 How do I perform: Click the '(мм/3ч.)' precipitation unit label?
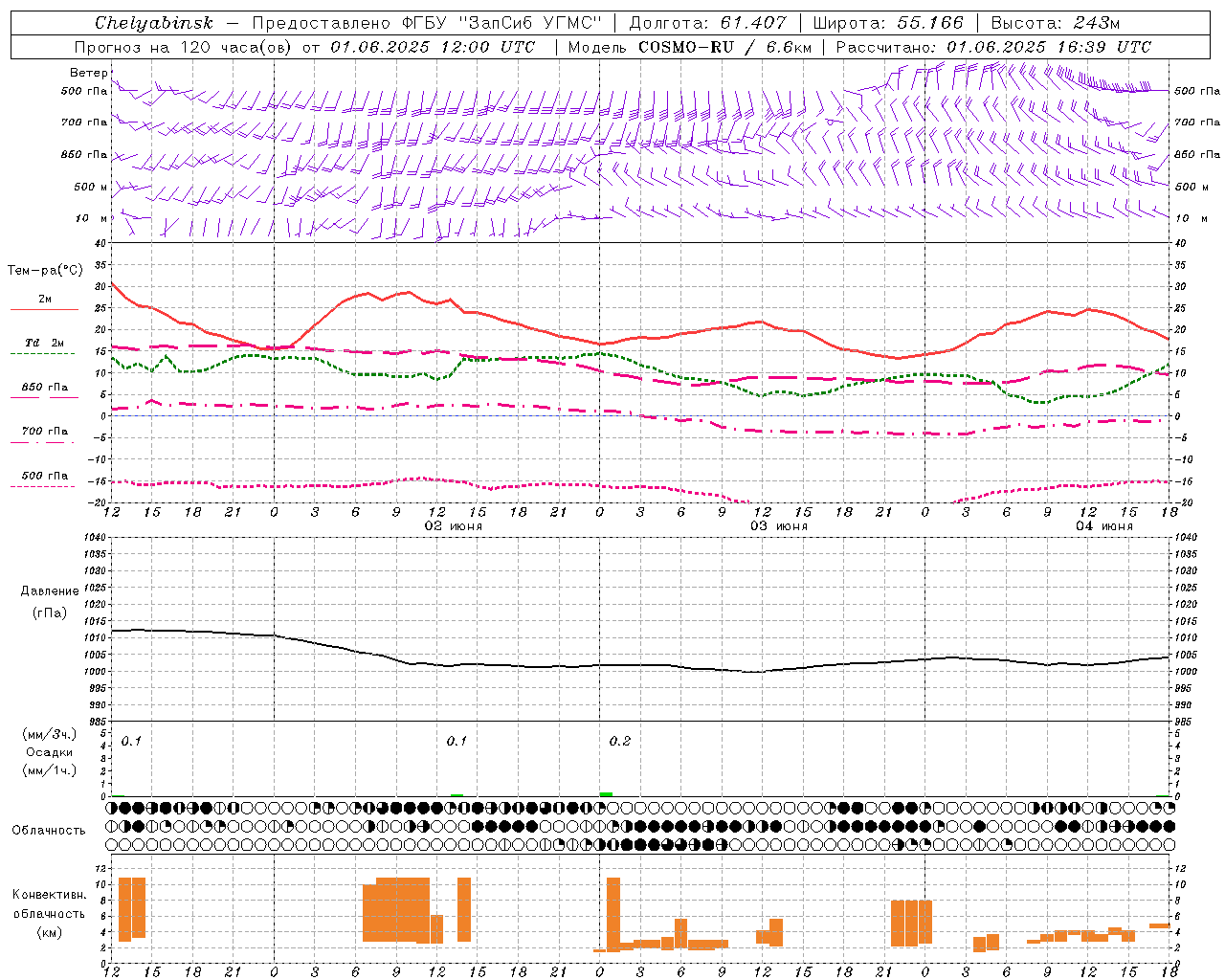click(50, 734)
